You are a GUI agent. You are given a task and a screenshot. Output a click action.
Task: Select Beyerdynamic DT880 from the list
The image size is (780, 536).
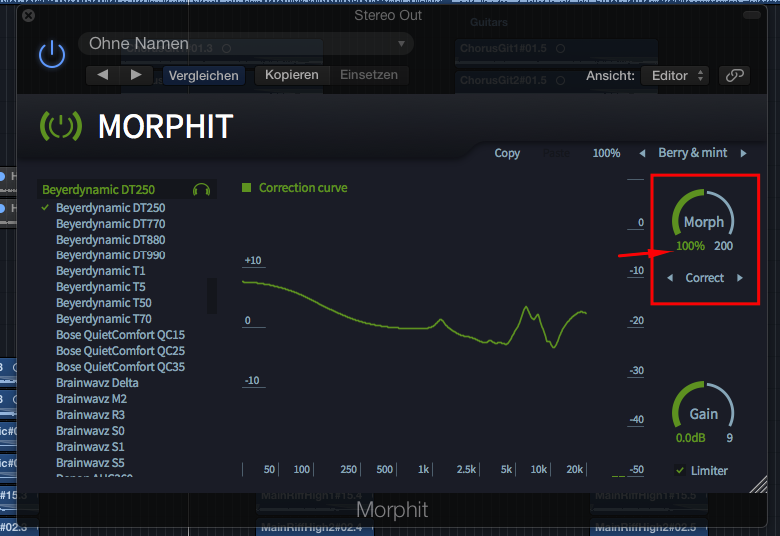click(x=110, y=240)
